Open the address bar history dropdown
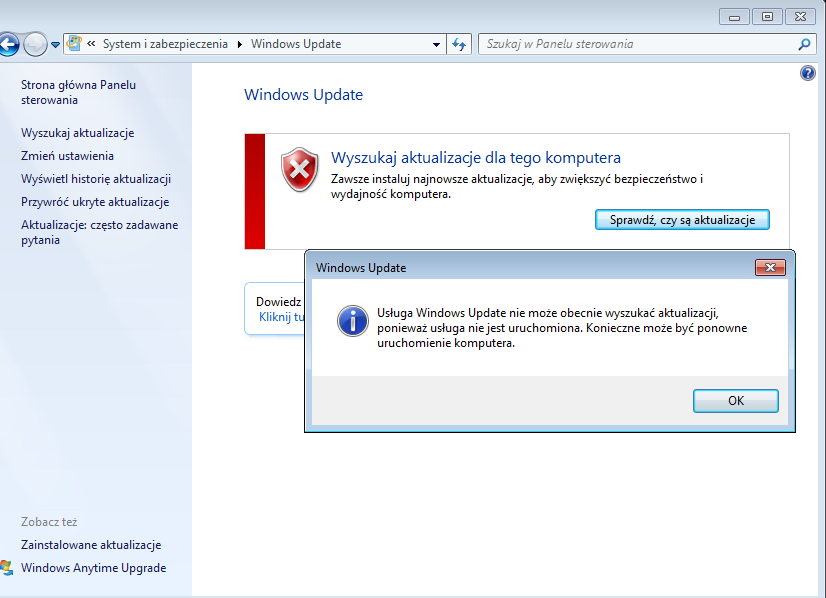This screenshot has height=598, width=826. pos(436,45)
